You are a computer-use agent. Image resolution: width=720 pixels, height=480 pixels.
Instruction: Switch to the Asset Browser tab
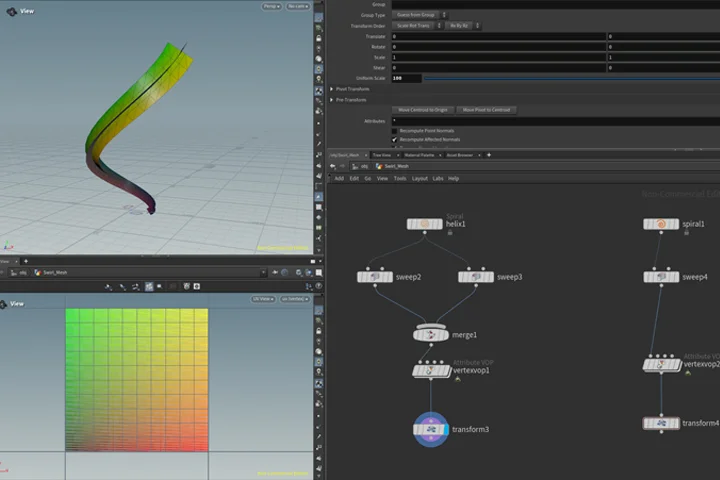click(x=460, y=155)
